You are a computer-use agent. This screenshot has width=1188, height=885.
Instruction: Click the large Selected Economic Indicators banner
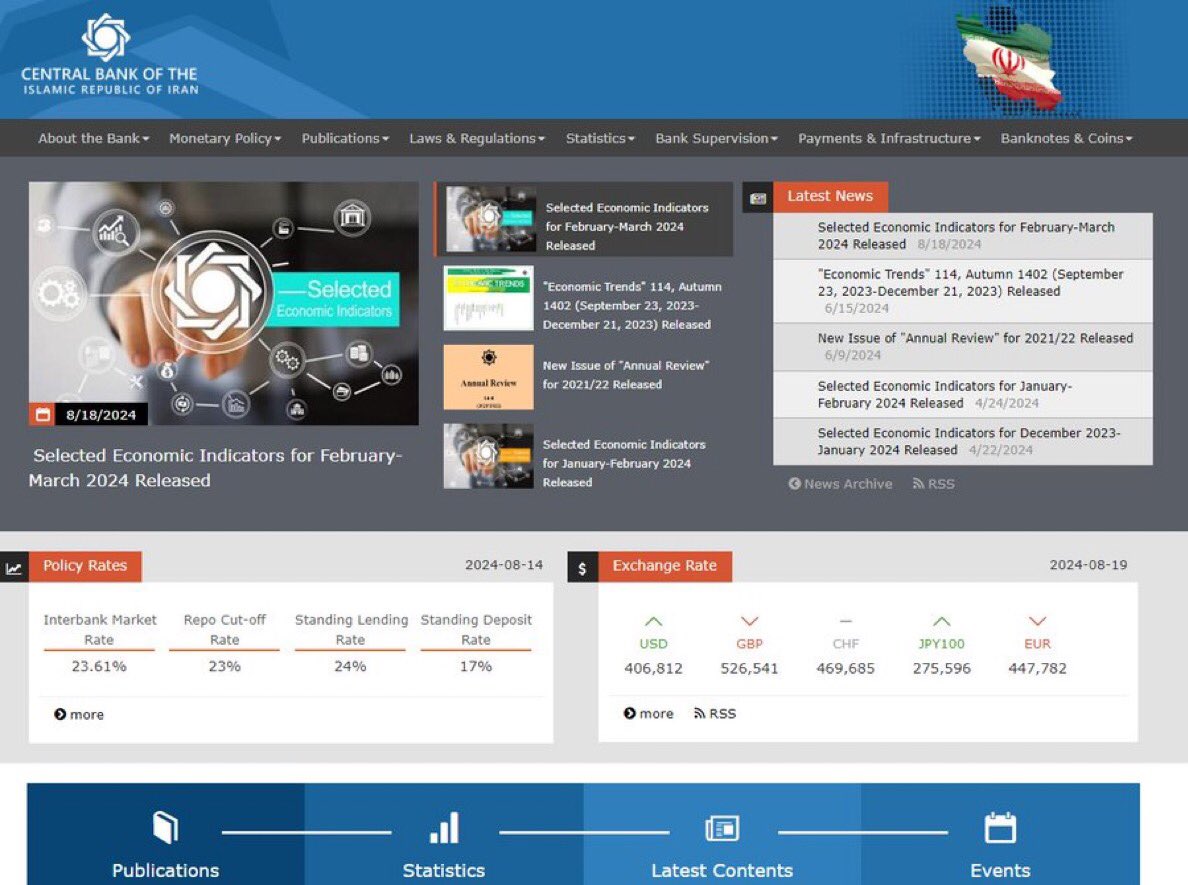tap(224, 303)
